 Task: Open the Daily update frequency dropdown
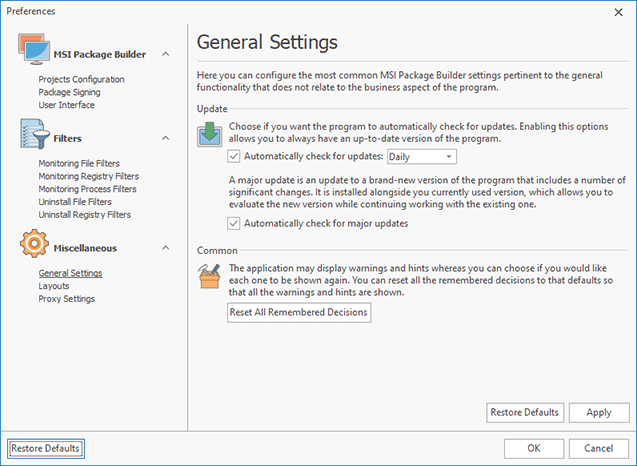click(x=422, y=157)
